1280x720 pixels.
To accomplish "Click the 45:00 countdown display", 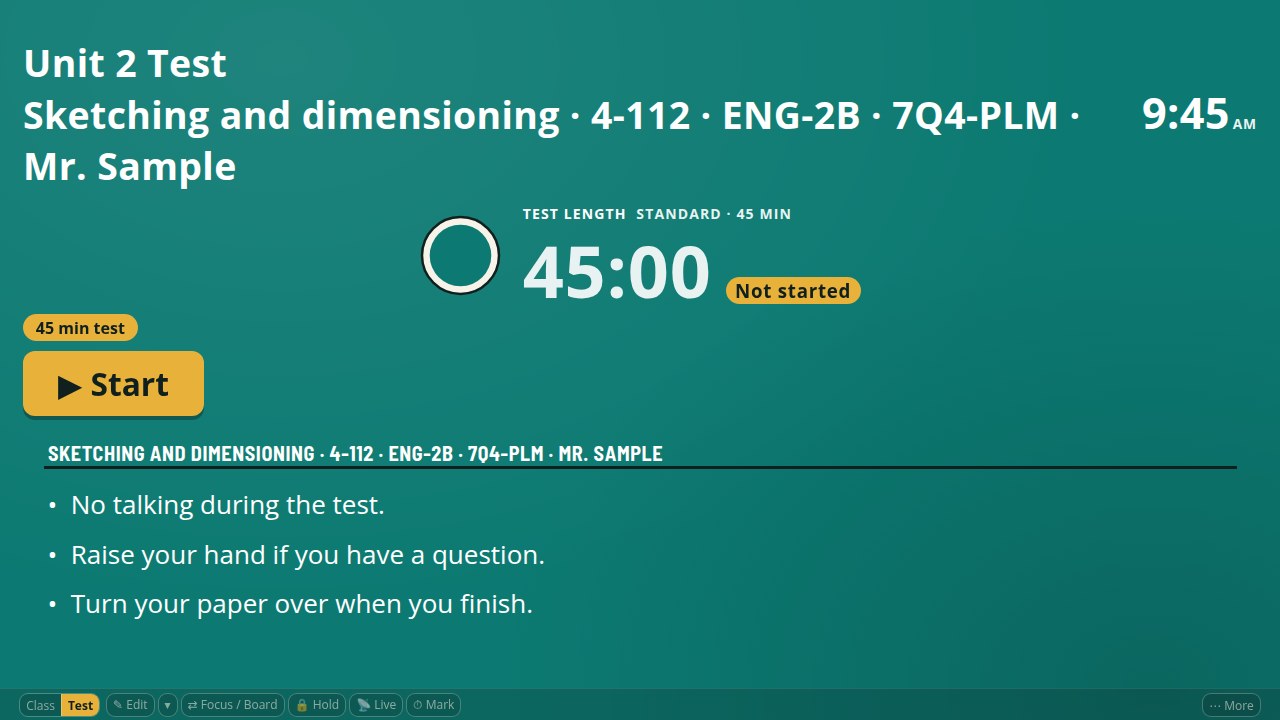I will [616, 273].
